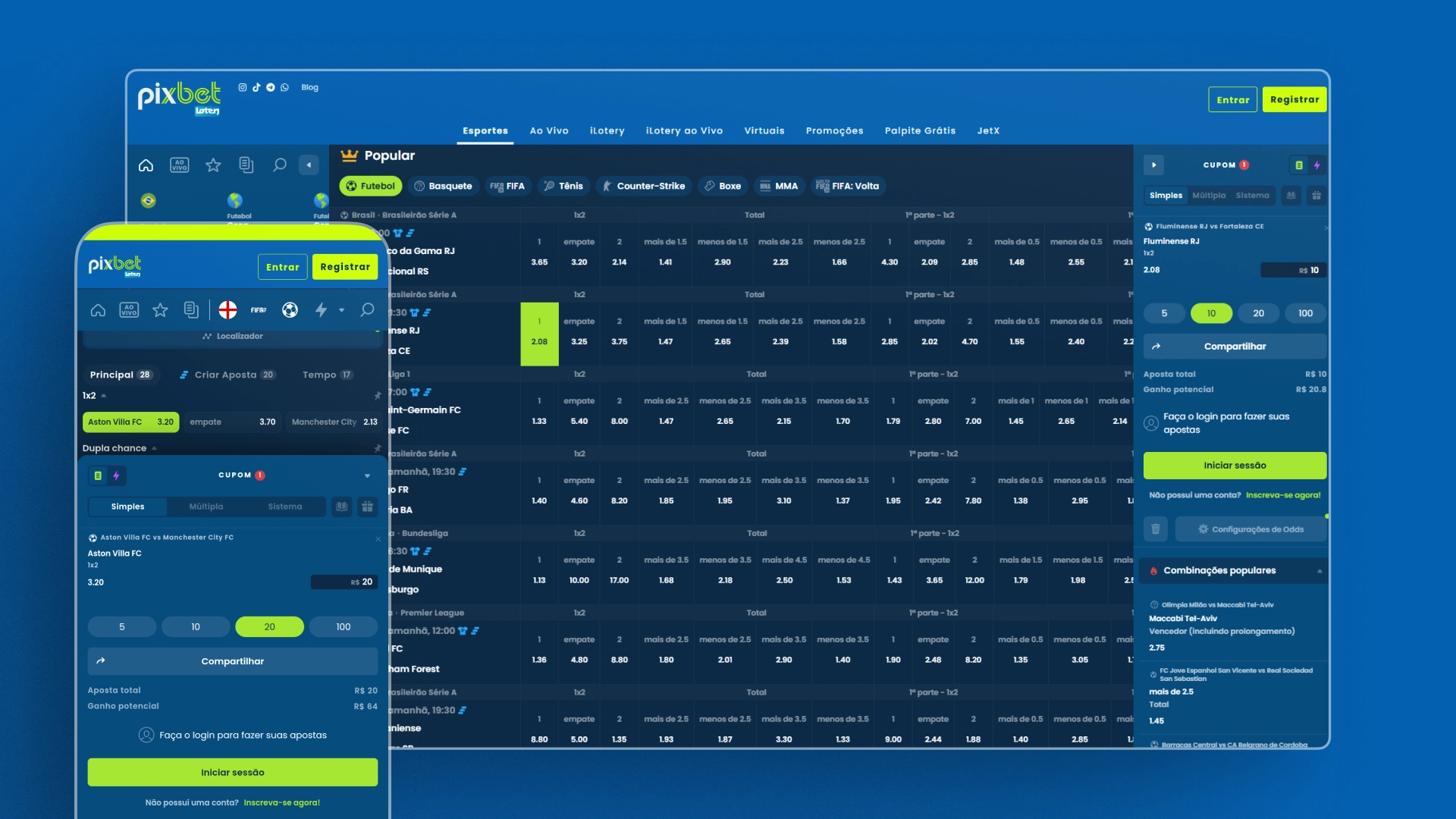Image resolution: width=1456 pixels, height=819 pixels.
Task: Toggle quick-bet lightning in mobile coupon
Action: click(116, 475)
